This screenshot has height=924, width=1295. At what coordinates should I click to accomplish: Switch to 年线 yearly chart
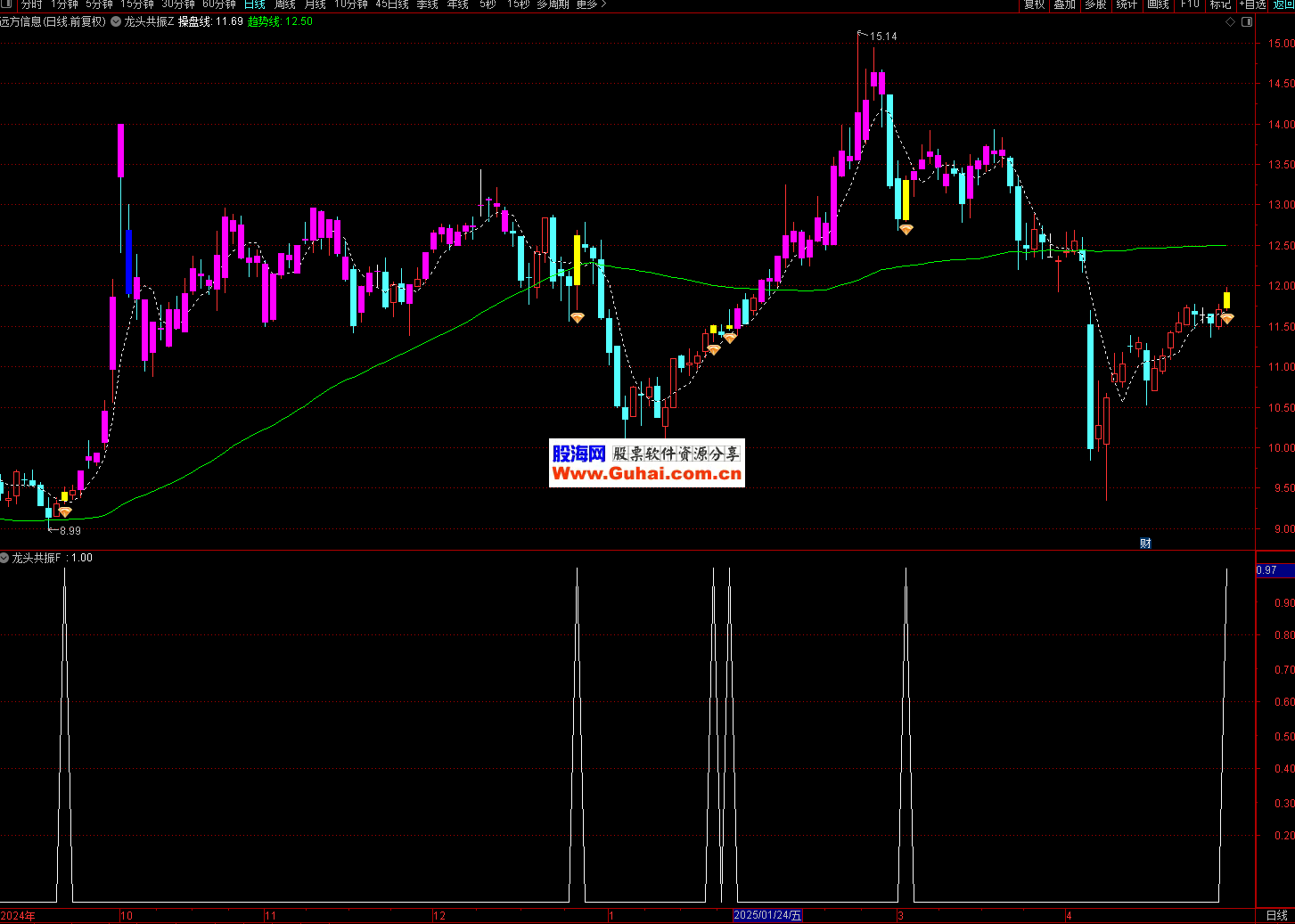click(458, 4)
